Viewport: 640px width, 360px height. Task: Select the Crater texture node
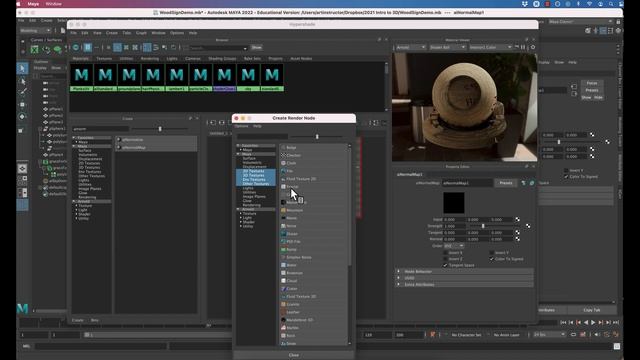pyautogui.click(x=313, y=289)
